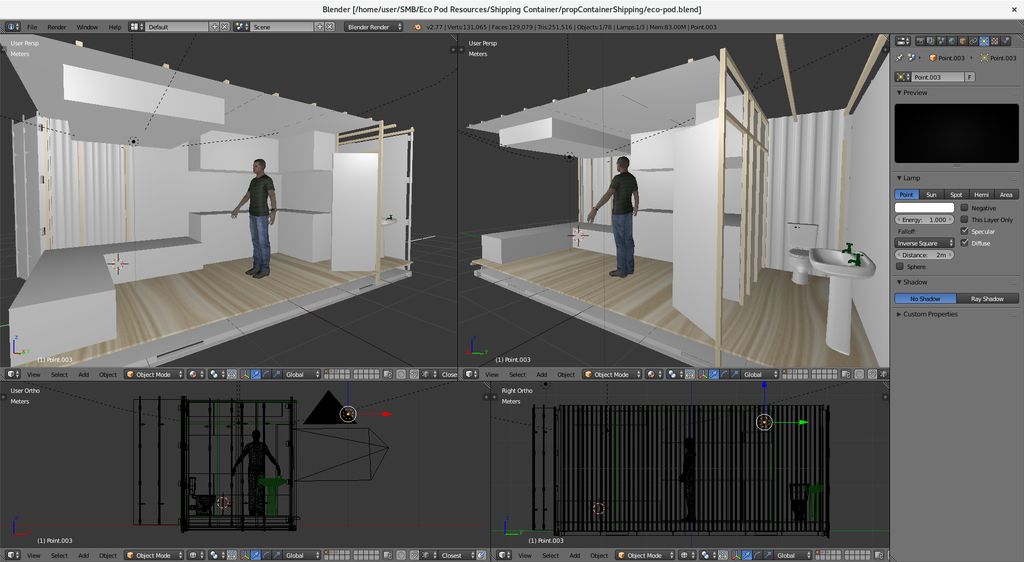Enable the Sphere checkbox
This screenshot has width=1024, height=562.
[900, 266]
